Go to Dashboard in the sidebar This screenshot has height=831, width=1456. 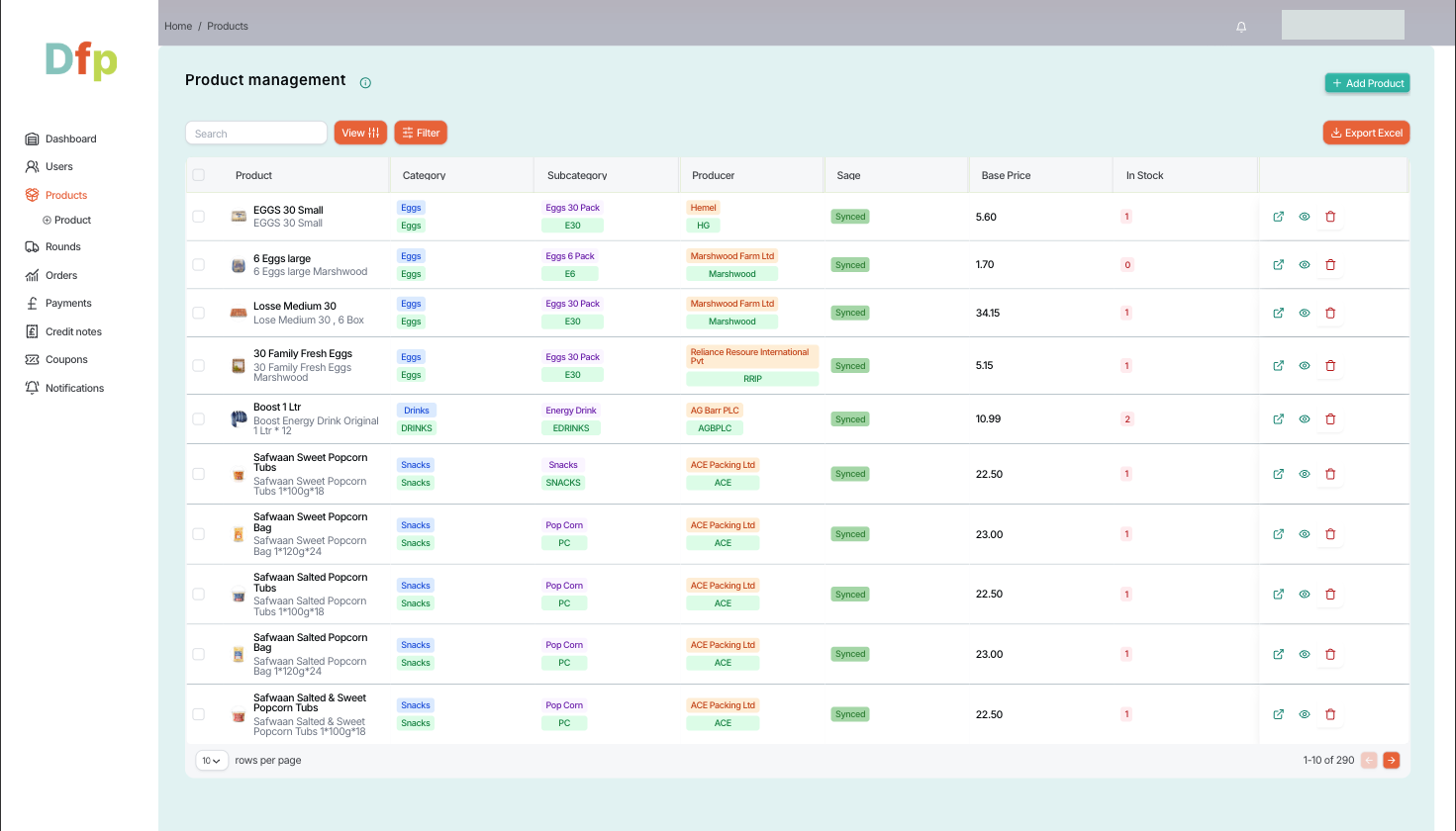coord(71,139)
